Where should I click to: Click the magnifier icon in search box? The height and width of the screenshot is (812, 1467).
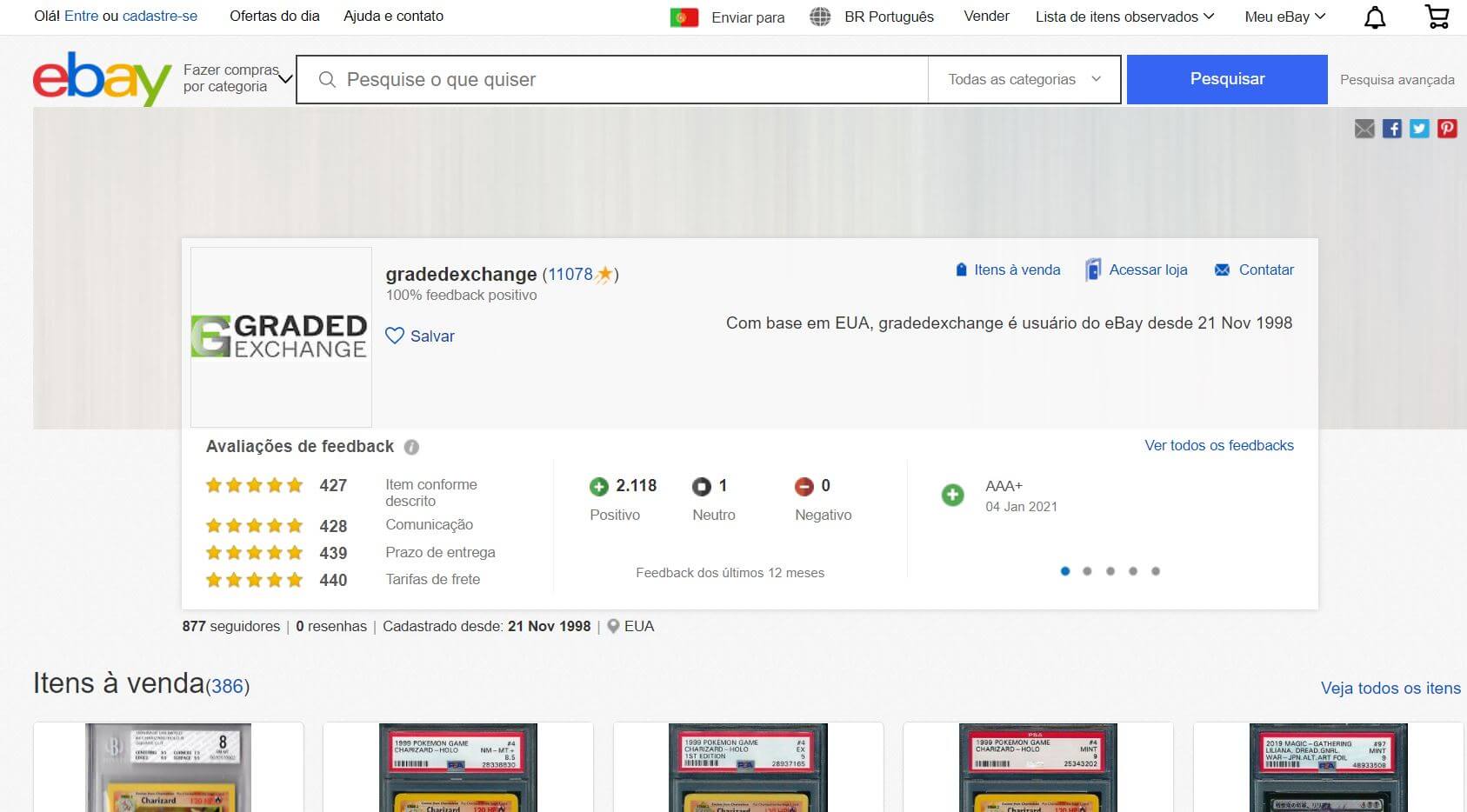tap(327, 80)
